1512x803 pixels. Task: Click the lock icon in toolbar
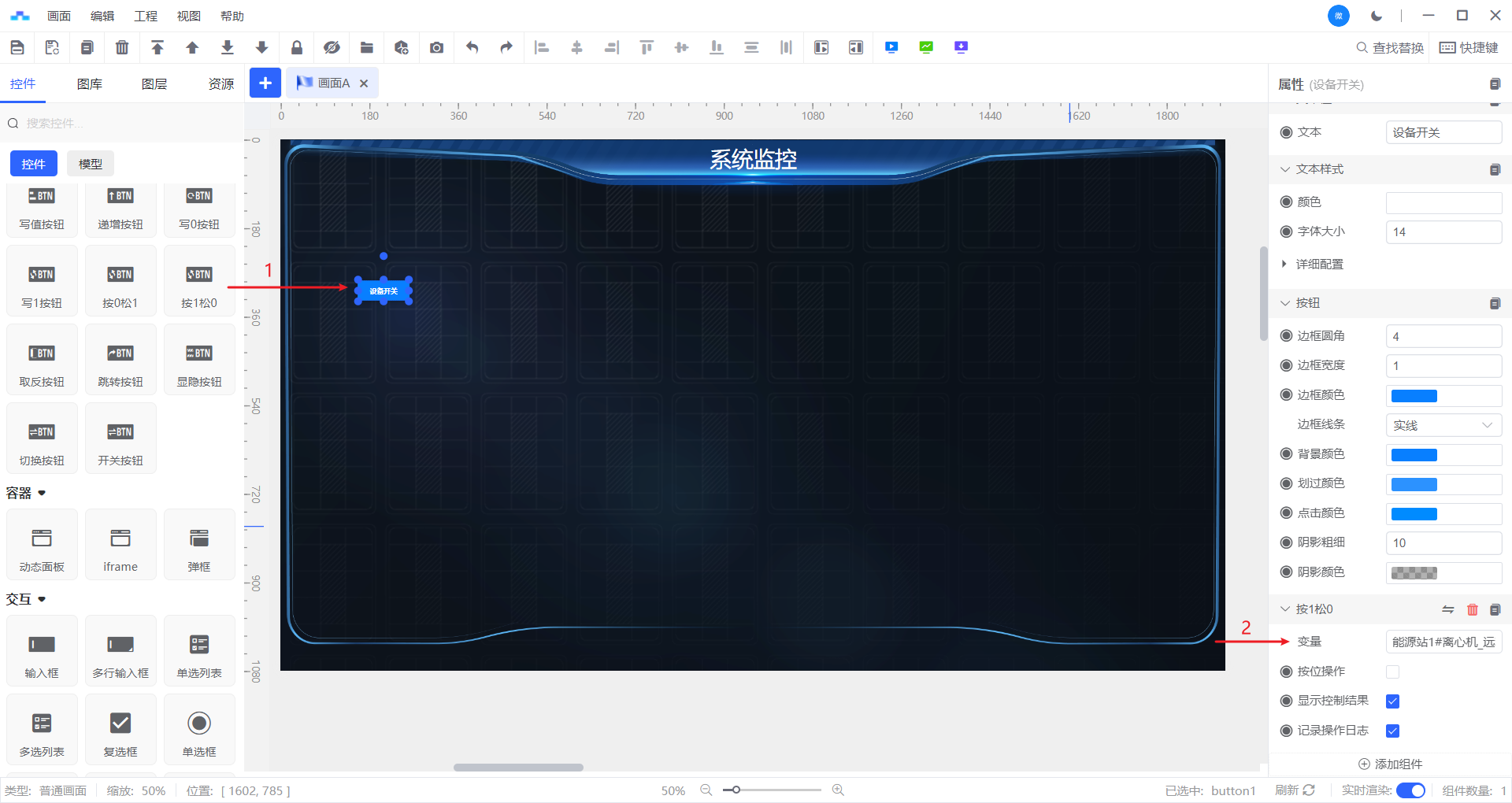coord(297,47)
